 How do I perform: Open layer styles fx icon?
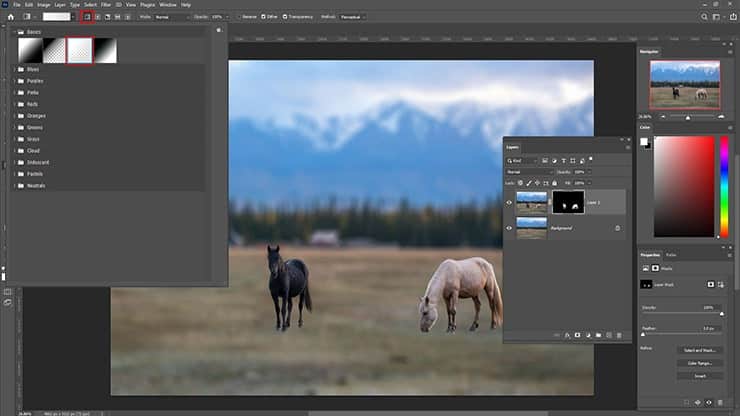(x=567, y=335)
